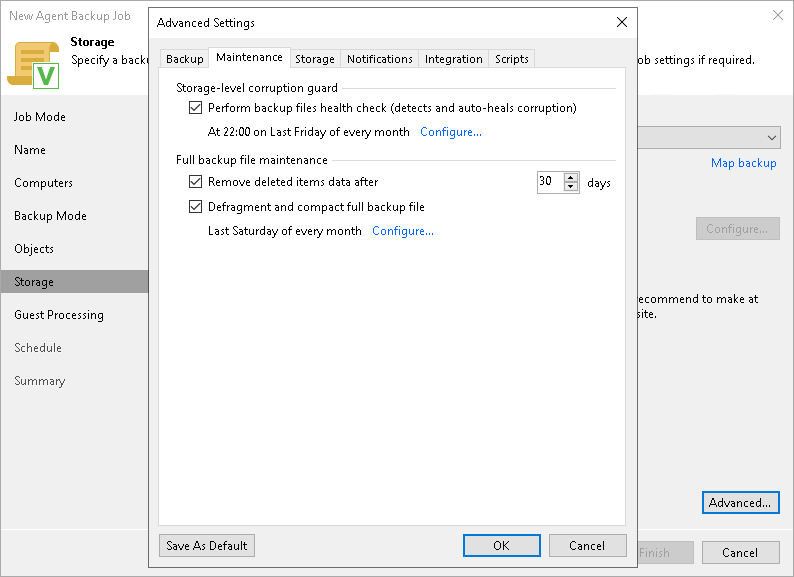Click the days number input field
The height and width of the screenshot is (577, 794).
point(550,182)
